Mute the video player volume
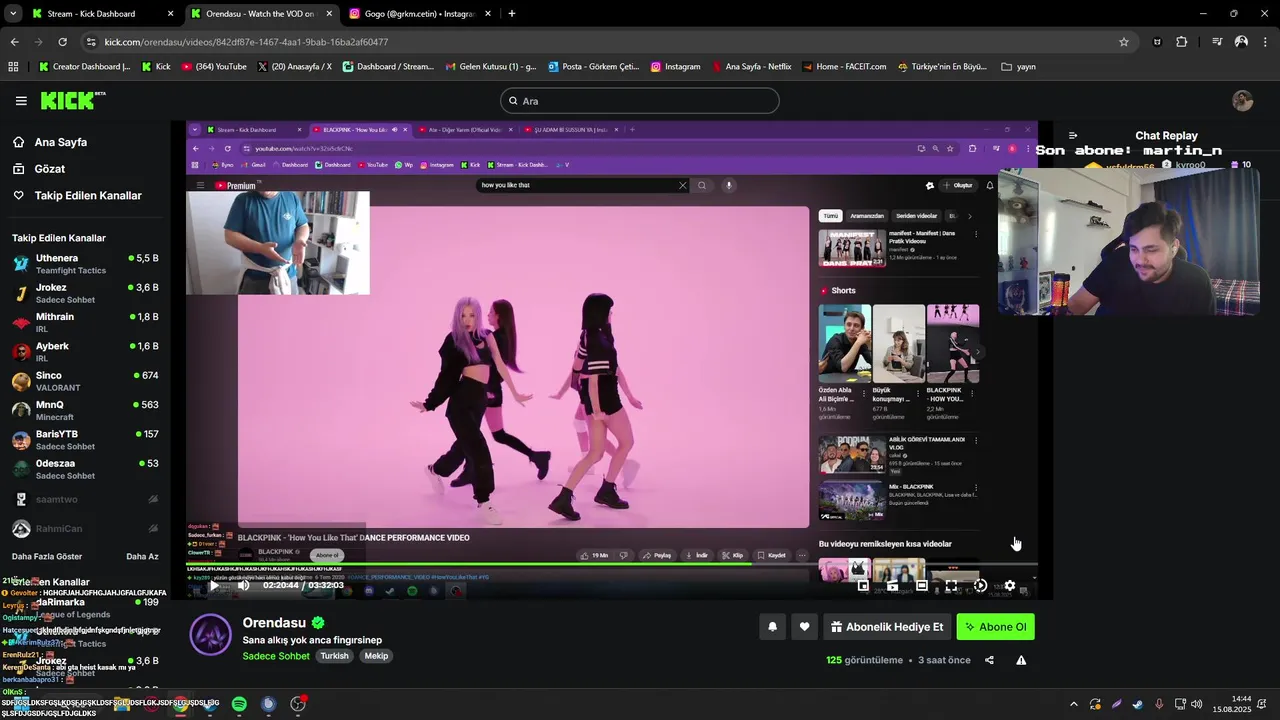1280x720 pixels. tap(243, 585)
